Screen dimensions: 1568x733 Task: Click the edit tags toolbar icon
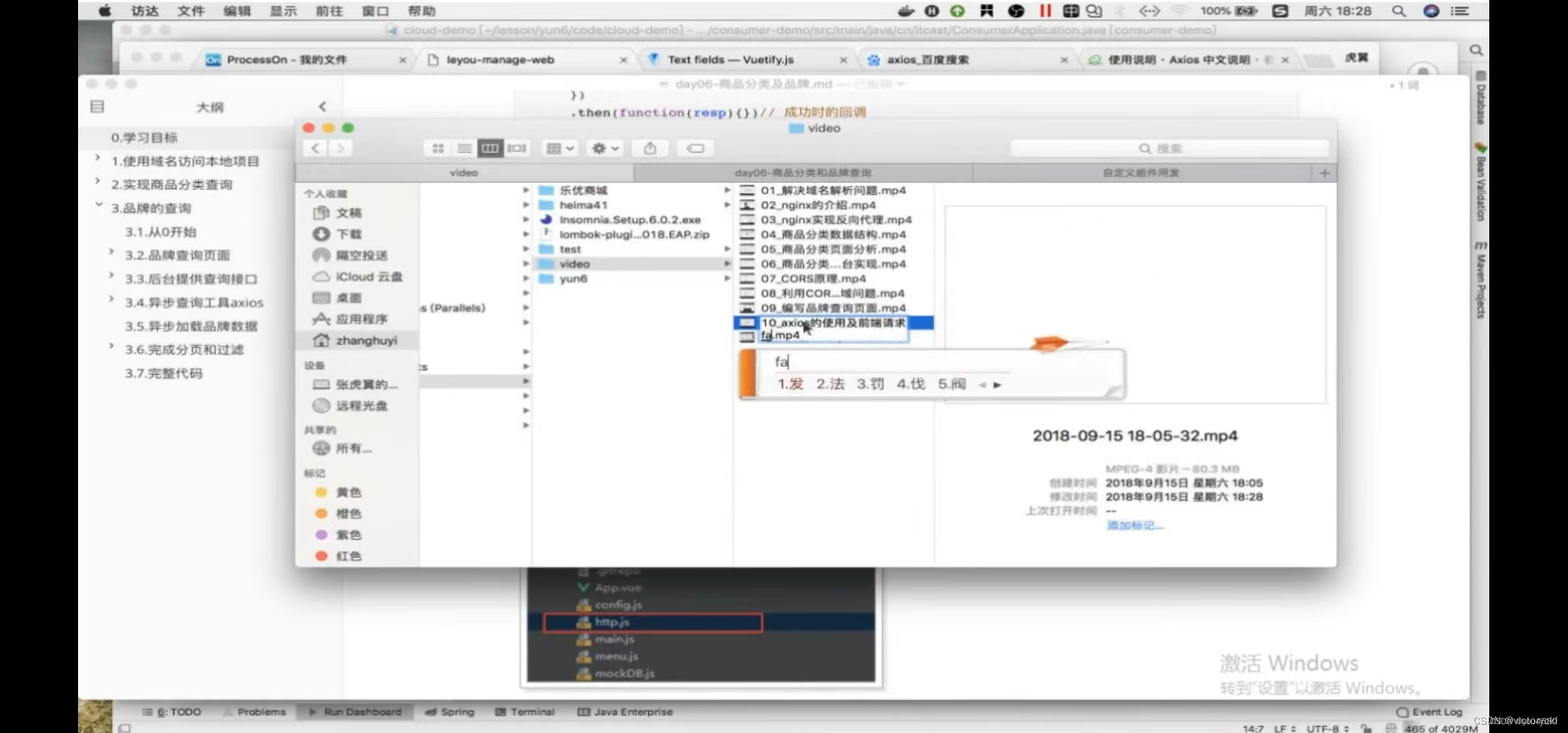[695, 148]
